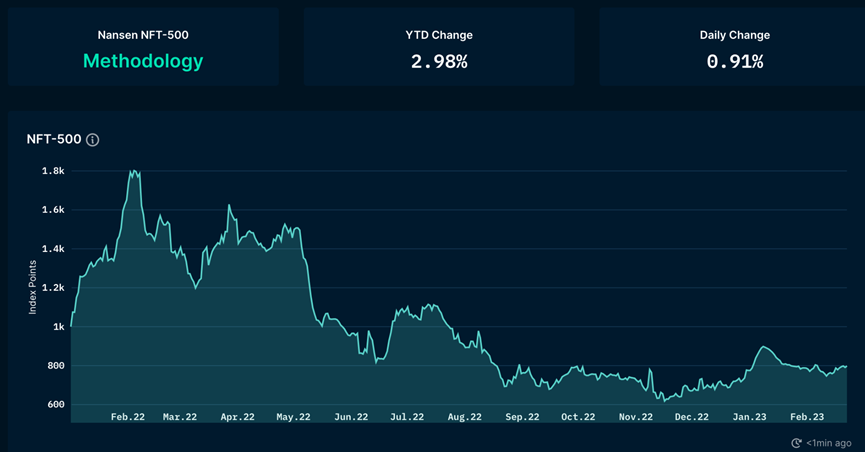Screen dimensions: 865x452
Task: Click the 1k y-axis label
Action: 58,327
